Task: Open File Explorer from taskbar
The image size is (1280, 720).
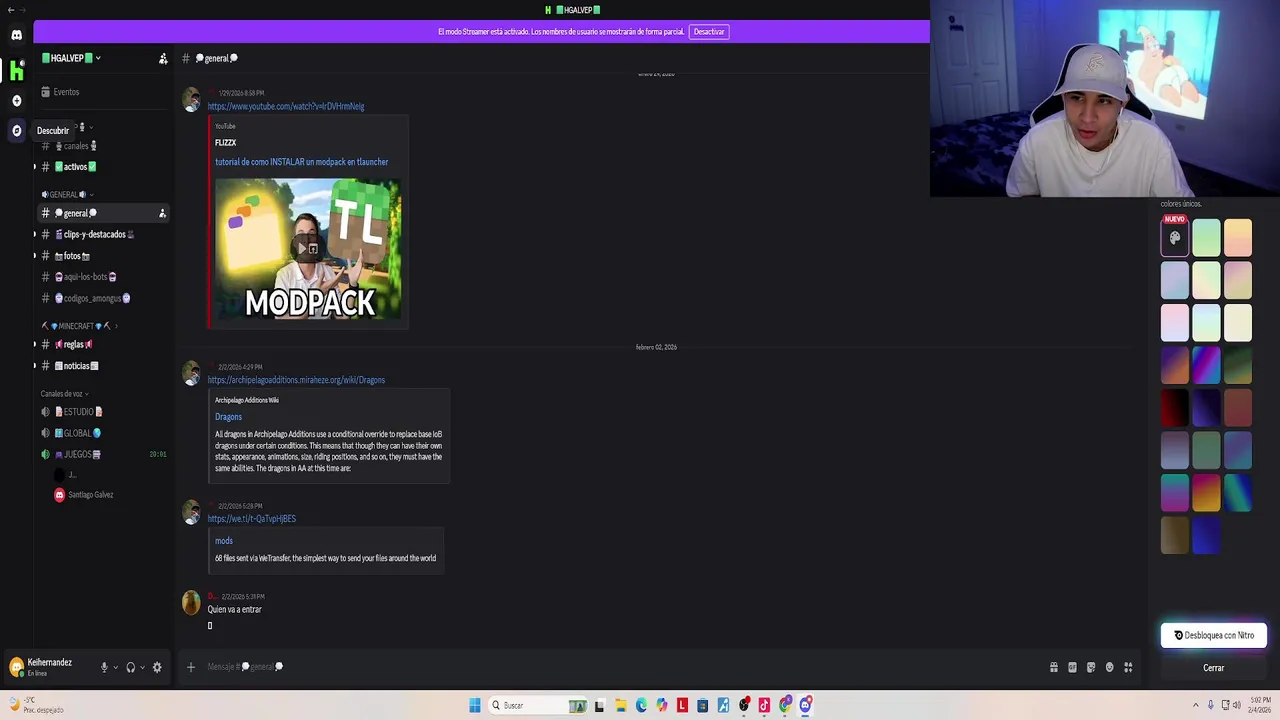Action: (620, 706)
